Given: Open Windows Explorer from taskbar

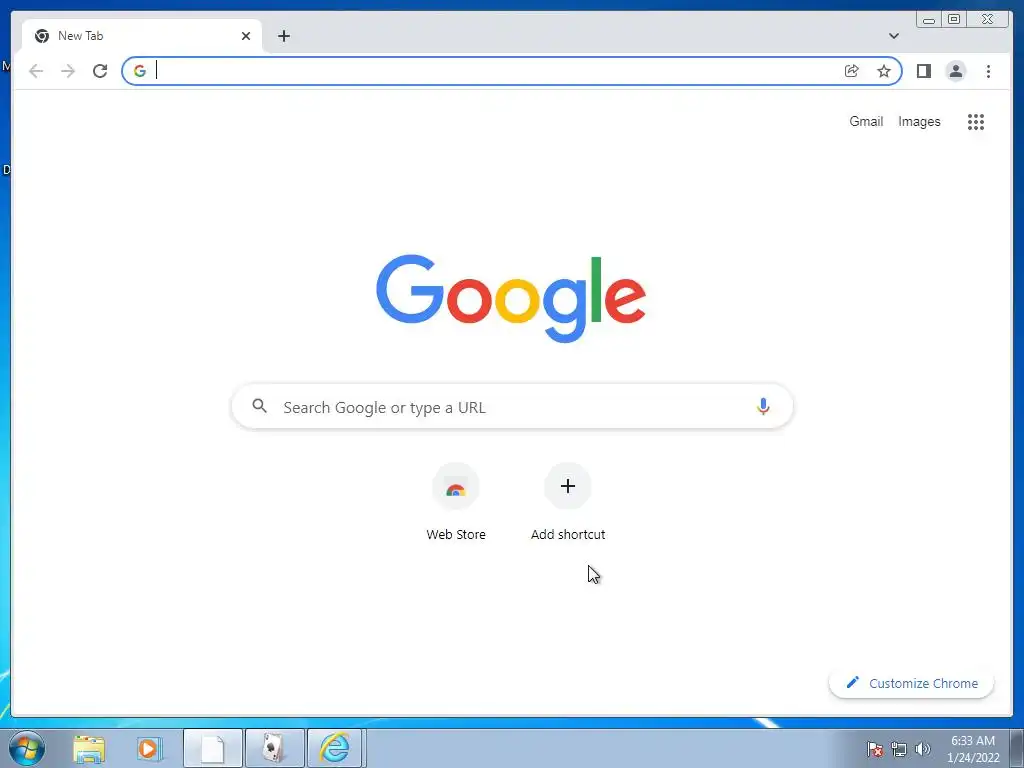Looking at the screenshot, I should click(x=89, y=749).
